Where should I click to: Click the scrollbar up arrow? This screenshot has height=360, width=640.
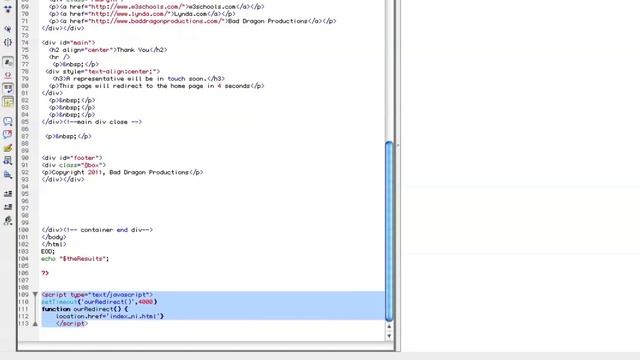click(389, 327)
